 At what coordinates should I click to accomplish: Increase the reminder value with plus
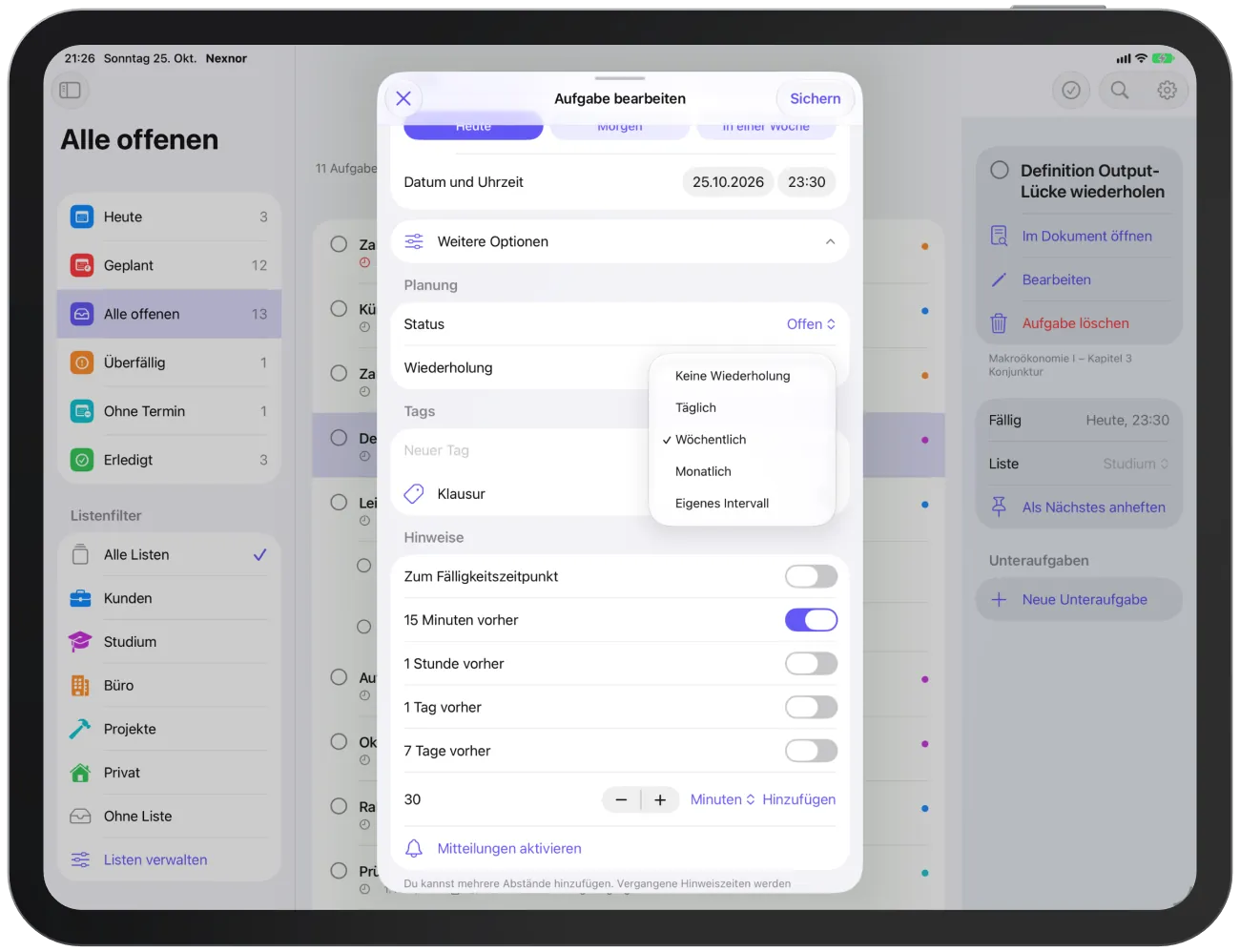click(660, 799)
